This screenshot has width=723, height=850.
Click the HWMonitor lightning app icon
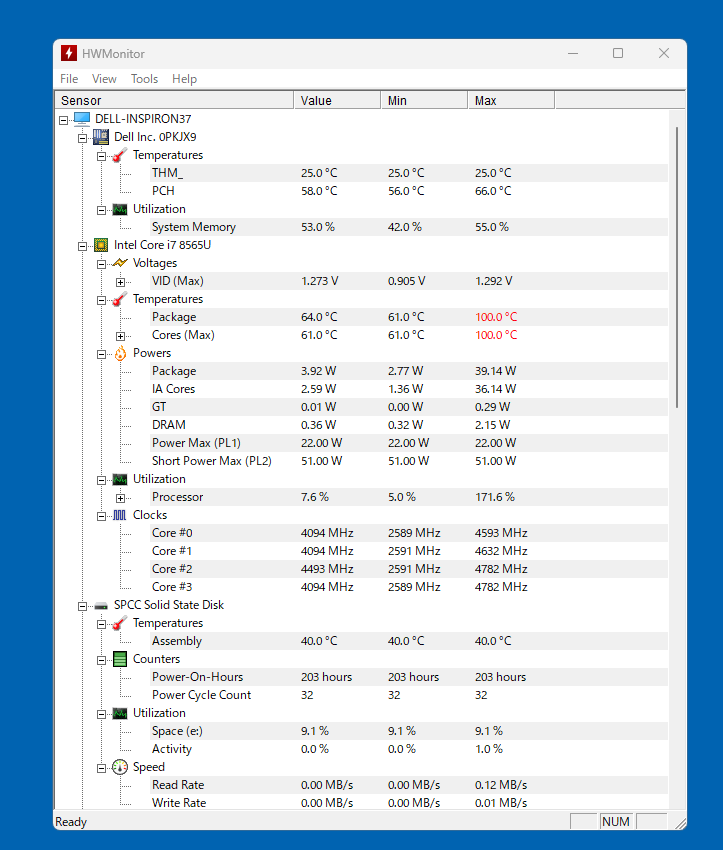[x=69, y=53]
